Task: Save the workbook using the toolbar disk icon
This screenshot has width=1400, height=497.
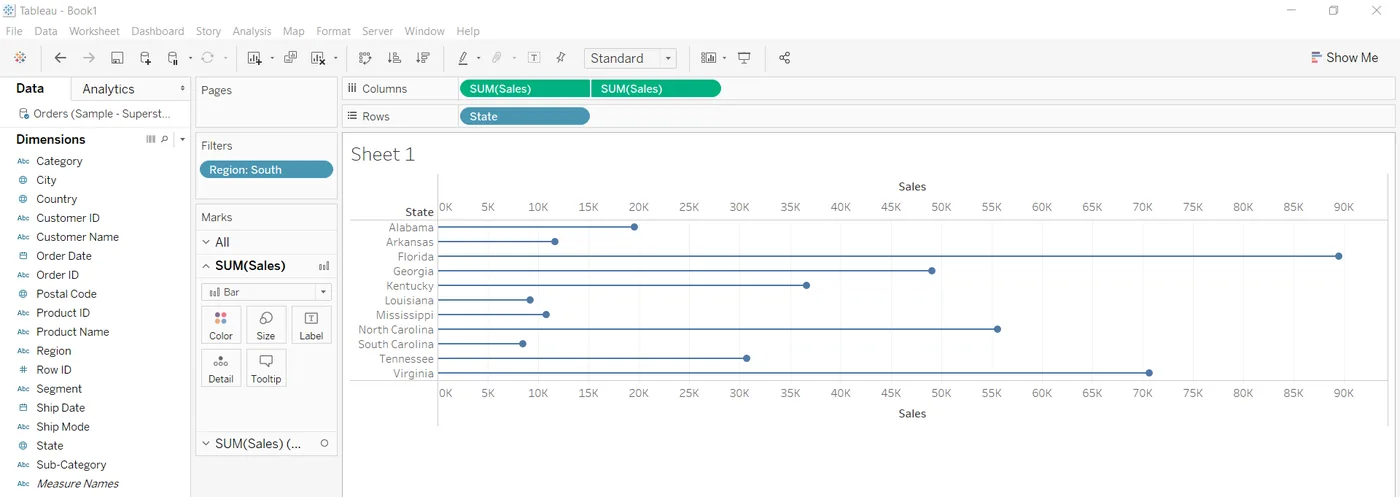Action: (x=117, y=58)
